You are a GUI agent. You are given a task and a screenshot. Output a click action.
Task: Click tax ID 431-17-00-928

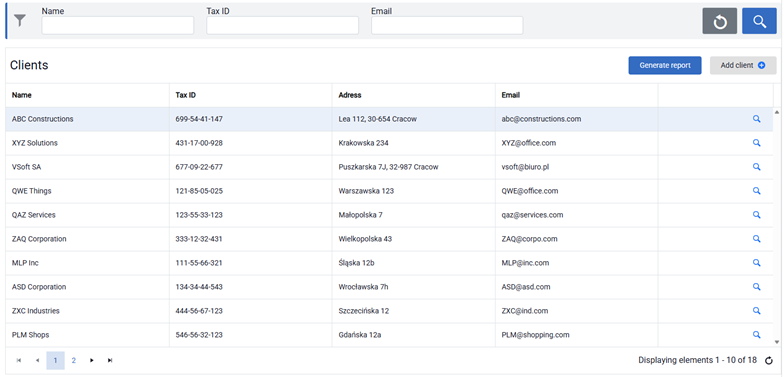(x=199, y=143)
